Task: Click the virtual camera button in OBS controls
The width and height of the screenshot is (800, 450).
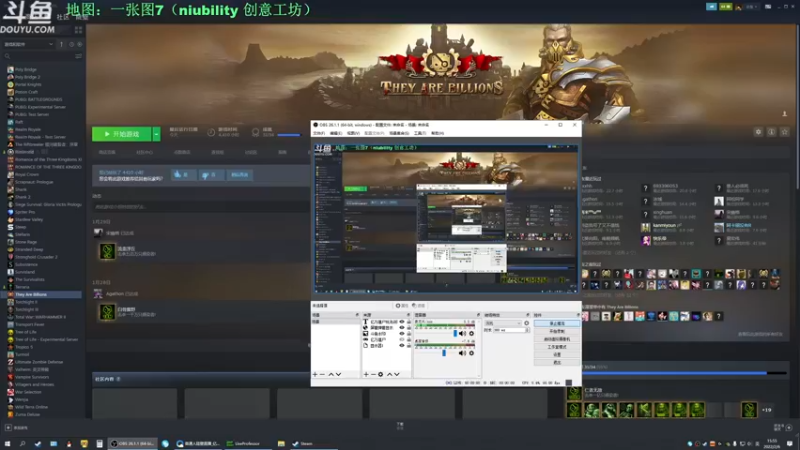Action: [x=557, y=339]
